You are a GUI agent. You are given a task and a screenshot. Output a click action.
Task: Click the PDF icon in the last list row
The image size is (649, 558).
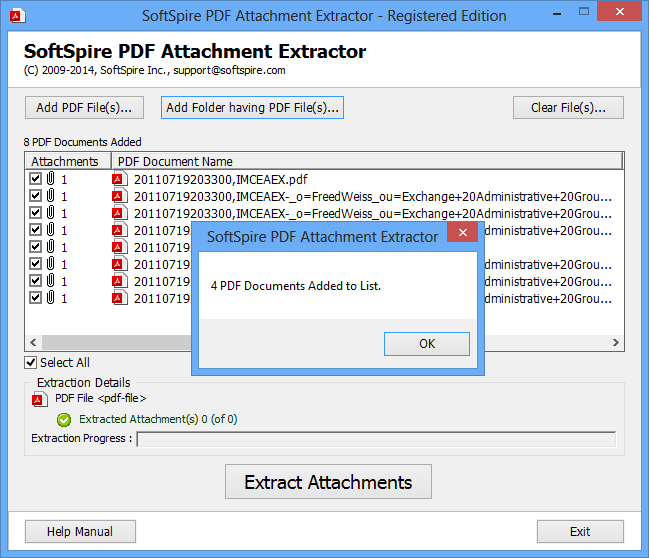point(119,298)
